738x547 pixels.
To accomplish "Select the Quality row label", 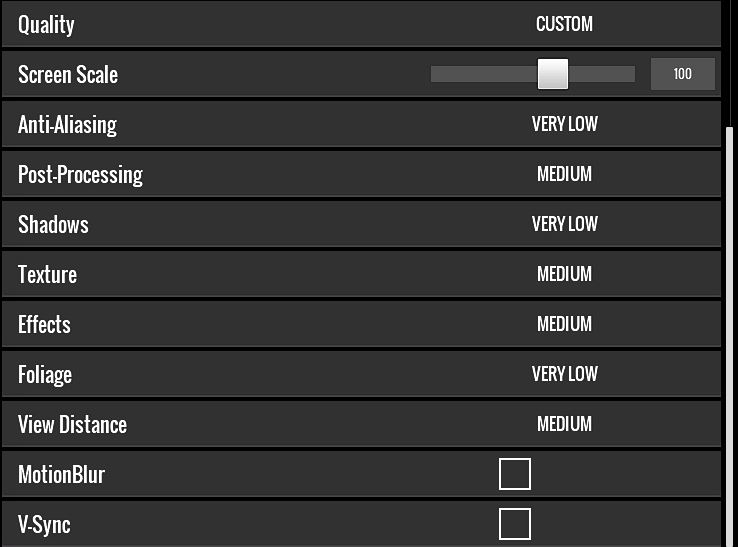I will pos(46,24).
